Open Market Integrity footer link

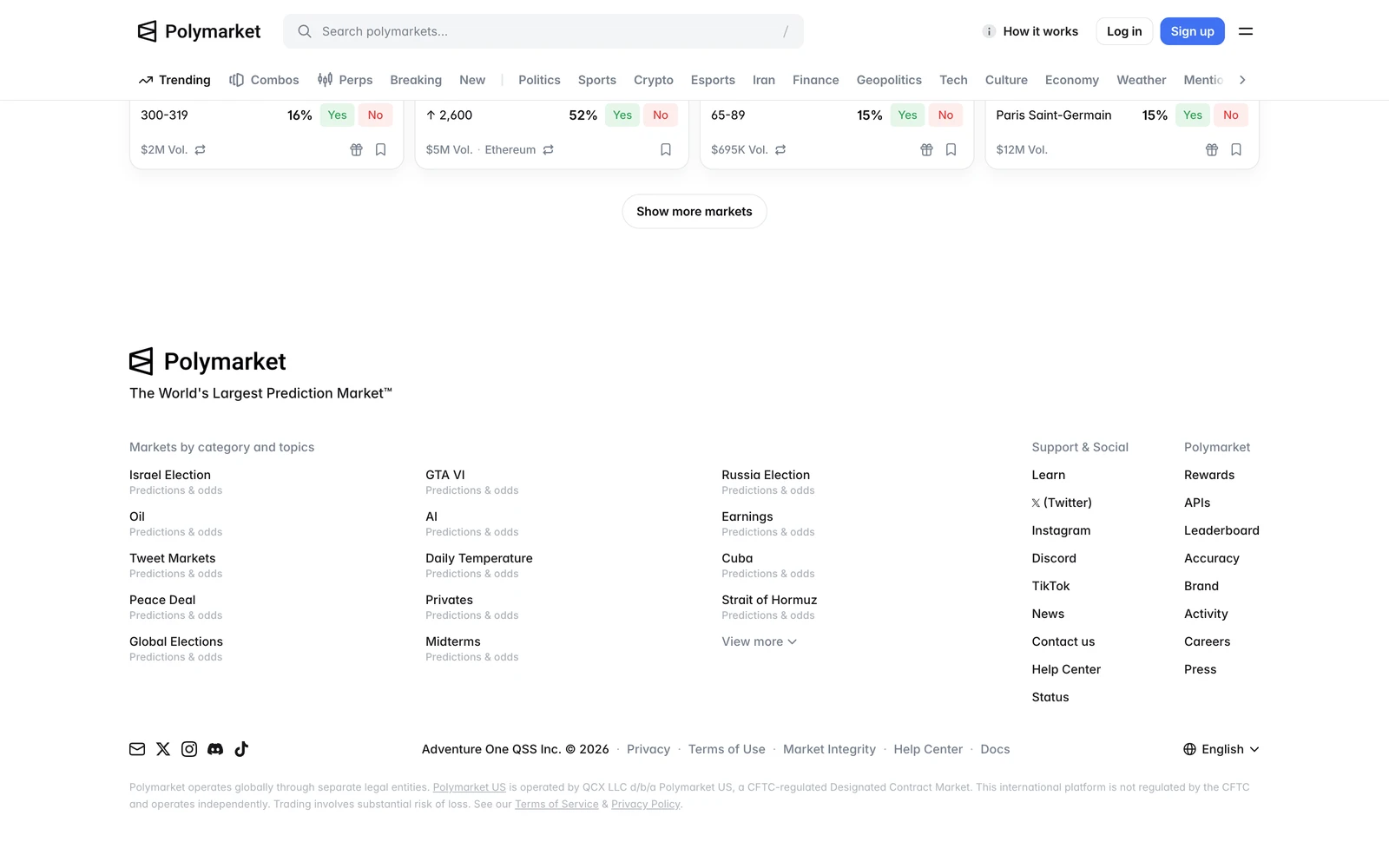coord(829,749)
